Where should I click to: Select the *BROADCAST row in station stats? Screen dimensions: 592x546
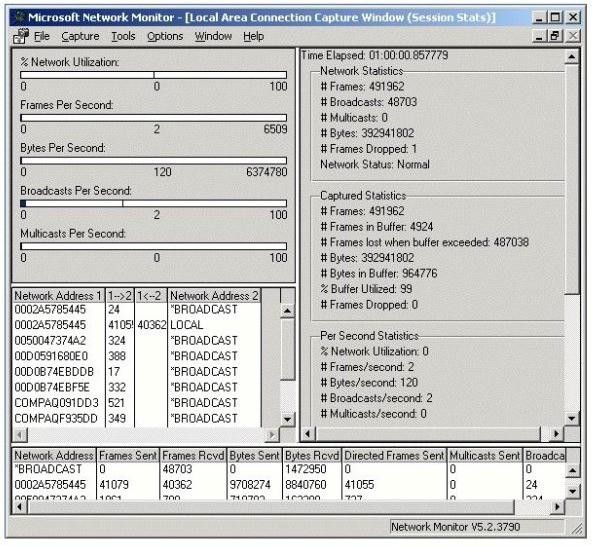tap(289, 469)
